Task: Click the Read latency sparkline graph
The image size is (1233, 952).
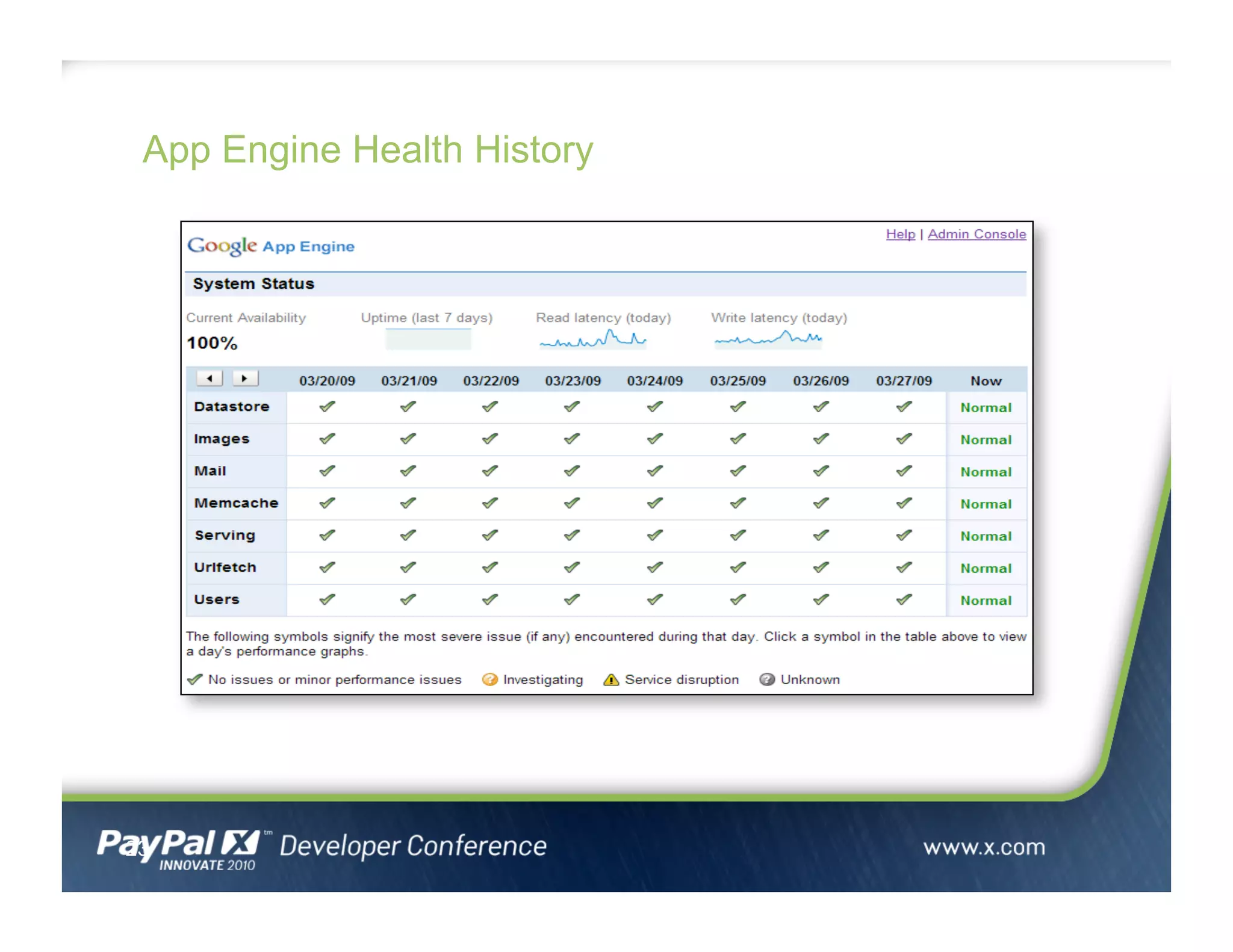Action: pyautogui.click(x=593, y=339)
